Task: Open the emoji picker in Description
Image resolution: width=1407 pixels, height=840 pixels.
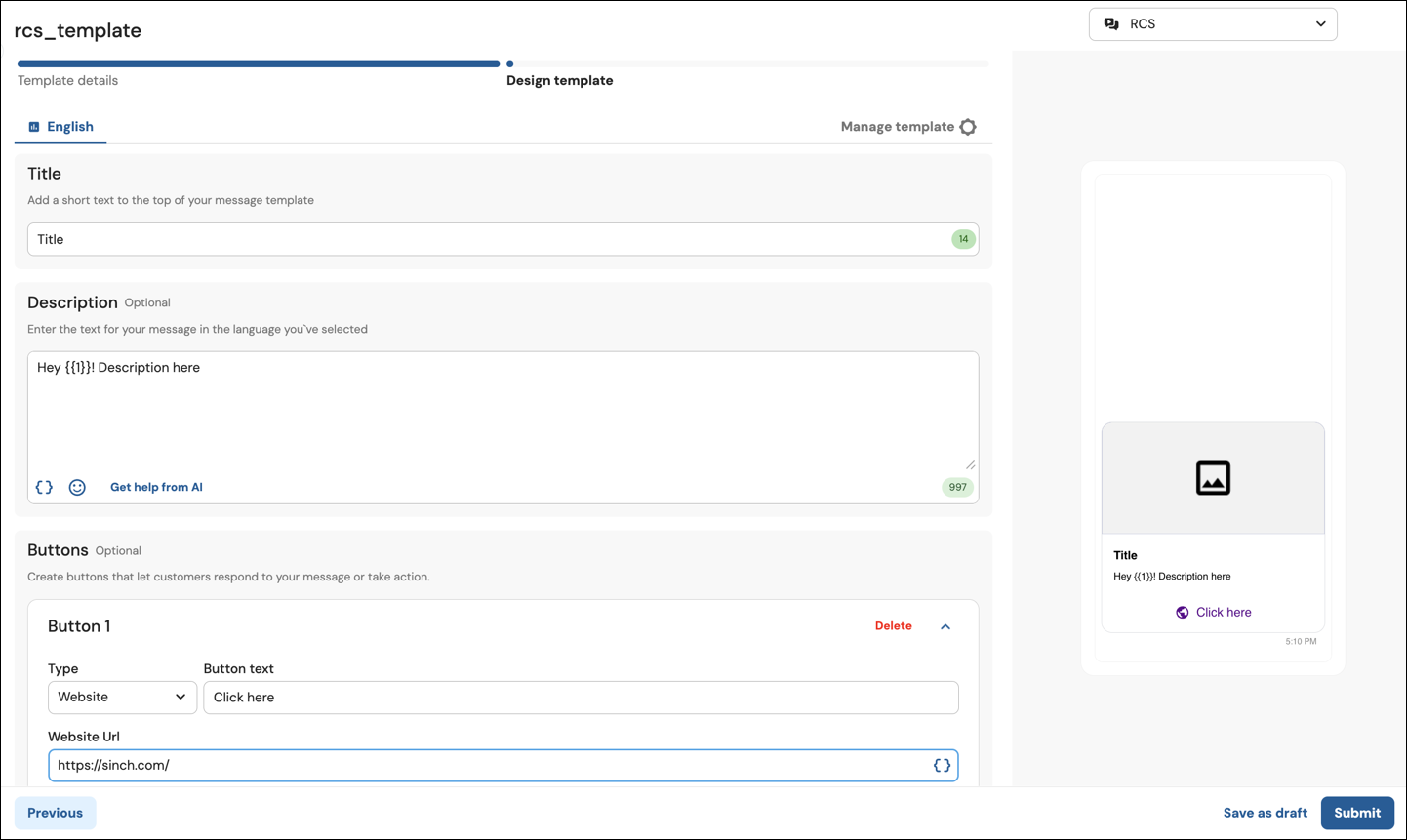Action: [77, 486]
